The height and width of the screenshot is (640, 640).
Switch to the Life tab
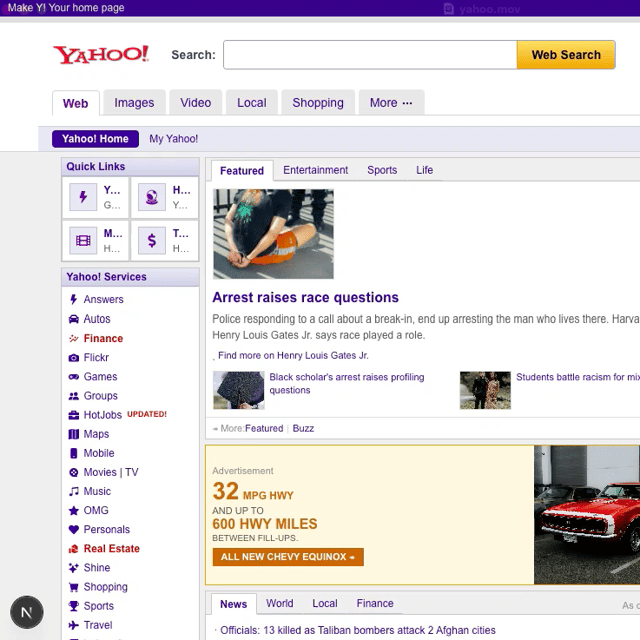[x=424, y=170]
